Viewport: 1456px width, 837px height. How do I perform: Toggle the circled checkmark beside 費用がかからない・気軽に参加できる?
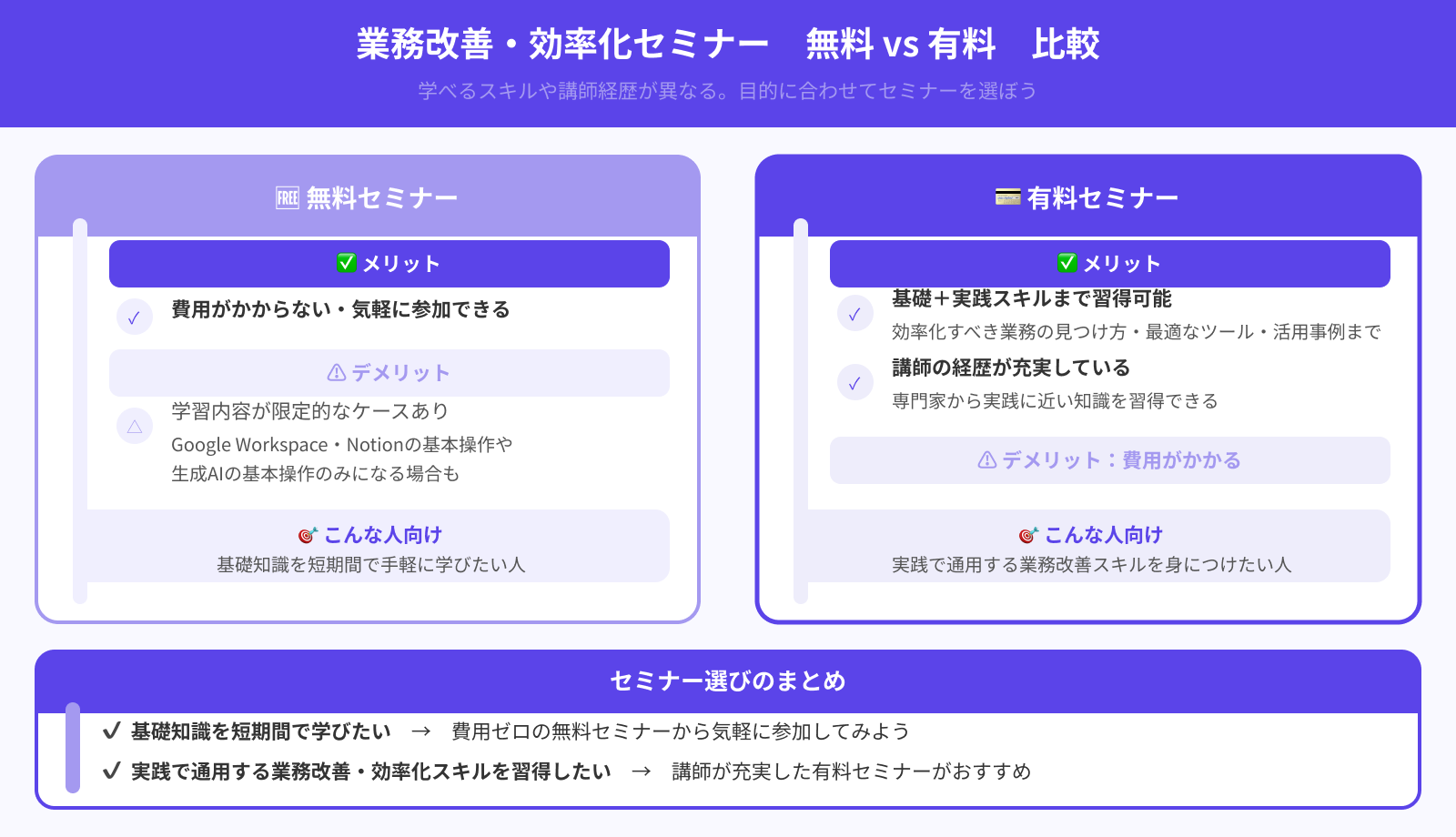pyautogui.click(x=135, y=318)
